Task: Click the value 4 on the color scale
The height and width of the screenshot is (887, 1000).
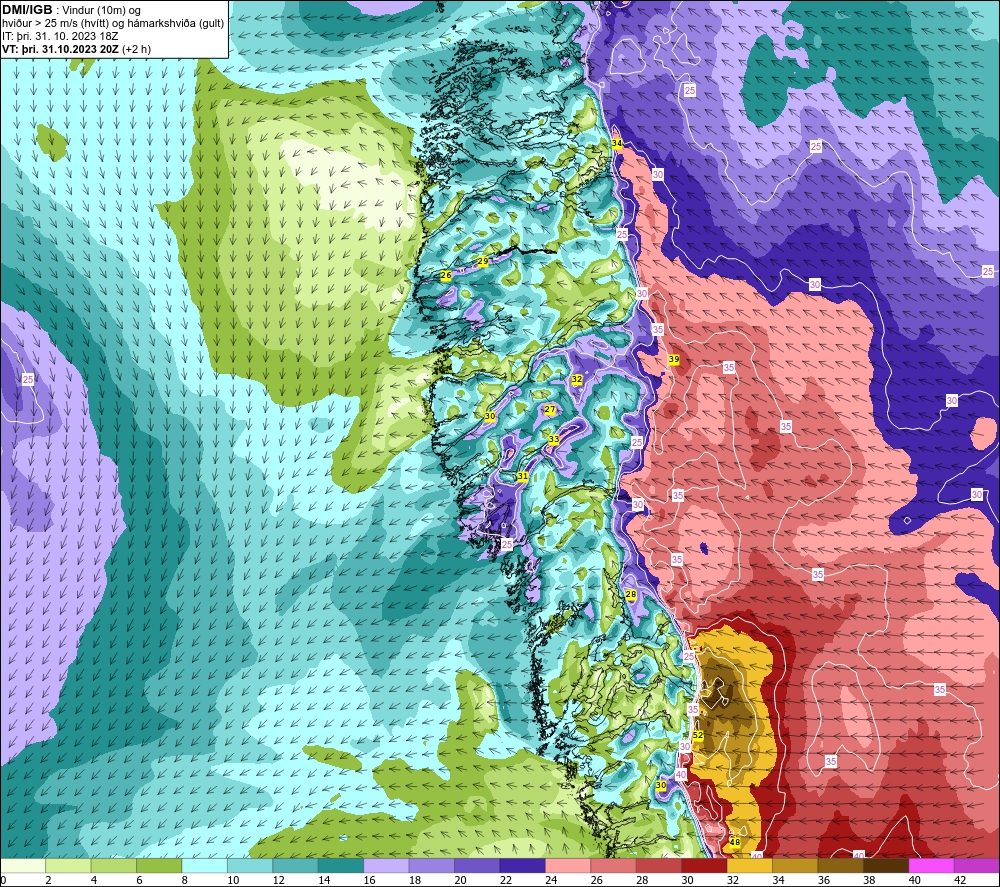Action: (x=94, y=880)
